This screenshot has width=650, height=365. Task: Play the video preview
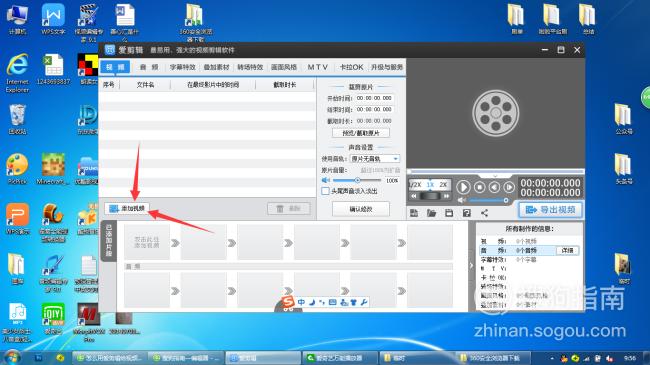tap(463, 187)
